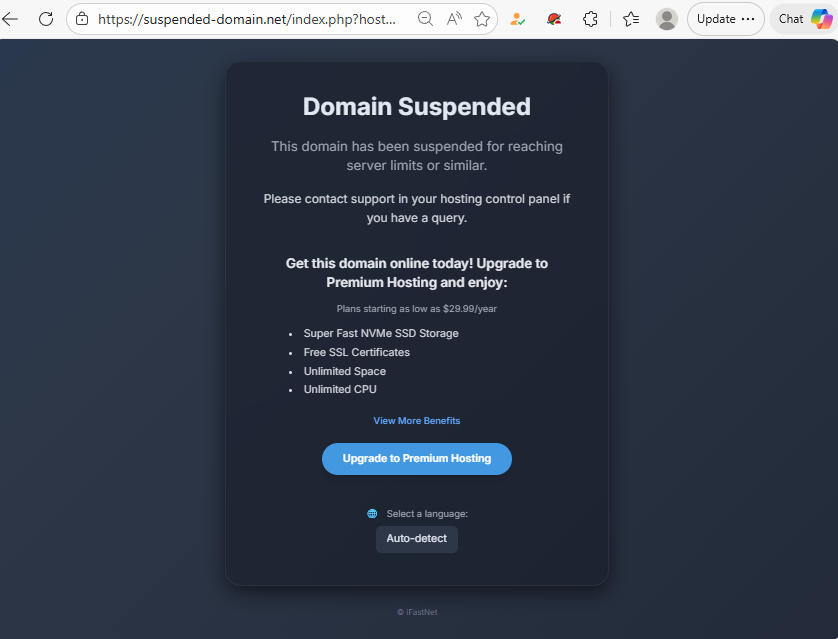Add this page to favorites with the star
Screen dimensions: 838x639
click(x=482, y=19)
